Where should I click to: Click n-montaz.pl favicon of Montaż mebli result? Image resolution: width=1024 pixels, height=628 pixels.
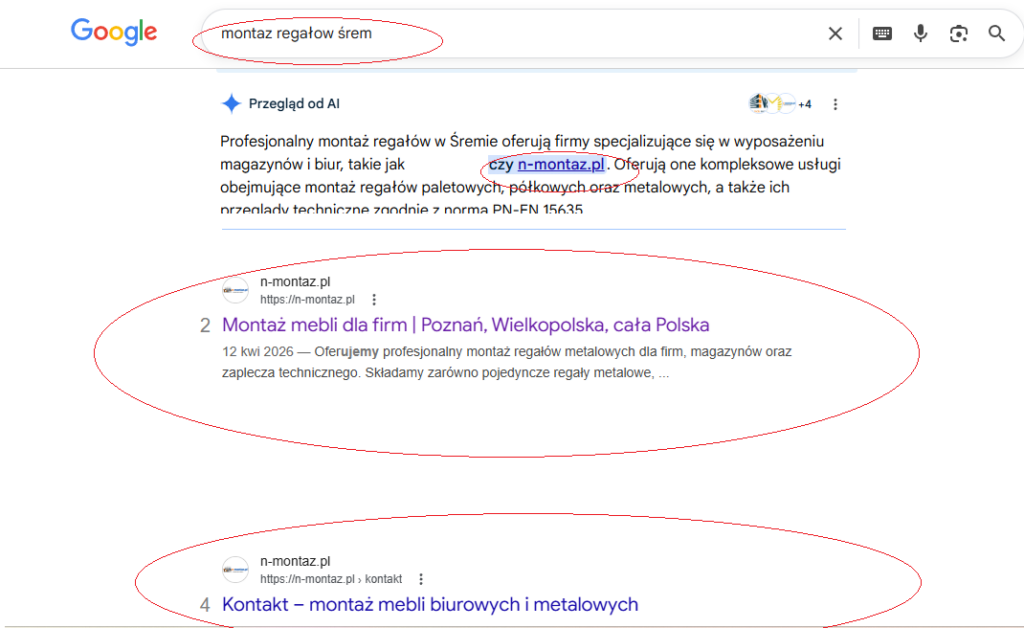(x=235, y=290)
